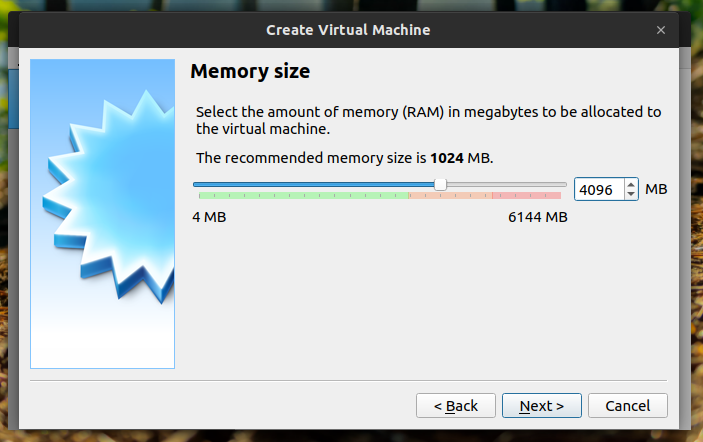Screen dimensions: 703x442
Task: Go back with the Back button
Action: [455, 405]
